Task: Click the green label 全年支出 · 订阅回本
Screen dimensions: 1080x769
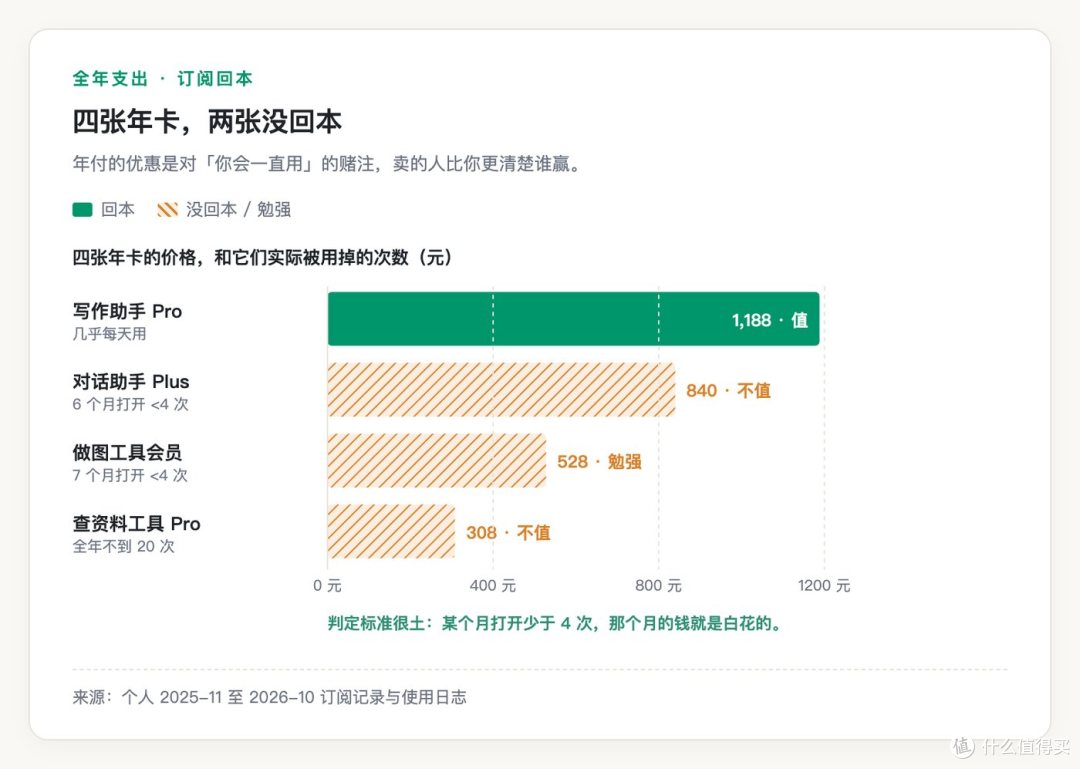Action: click(163, 79)
